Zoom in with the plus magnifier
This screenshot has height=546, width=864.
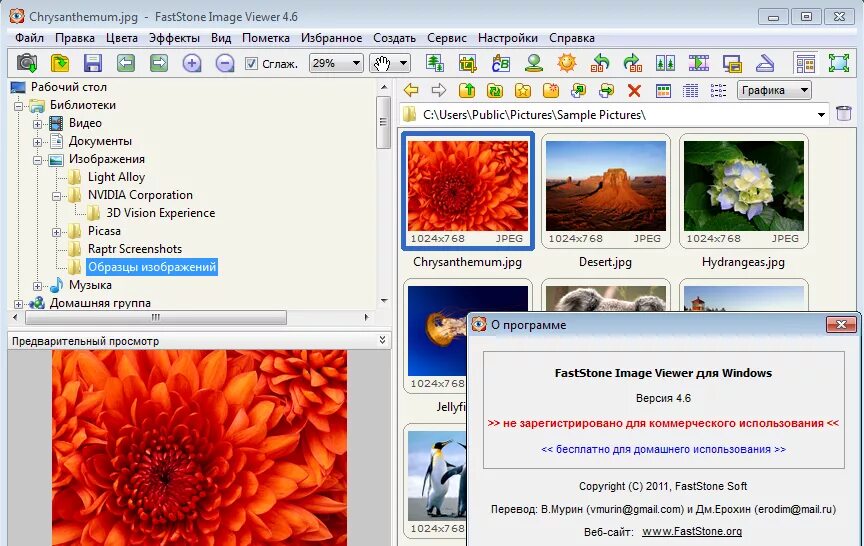click(192, 63)
